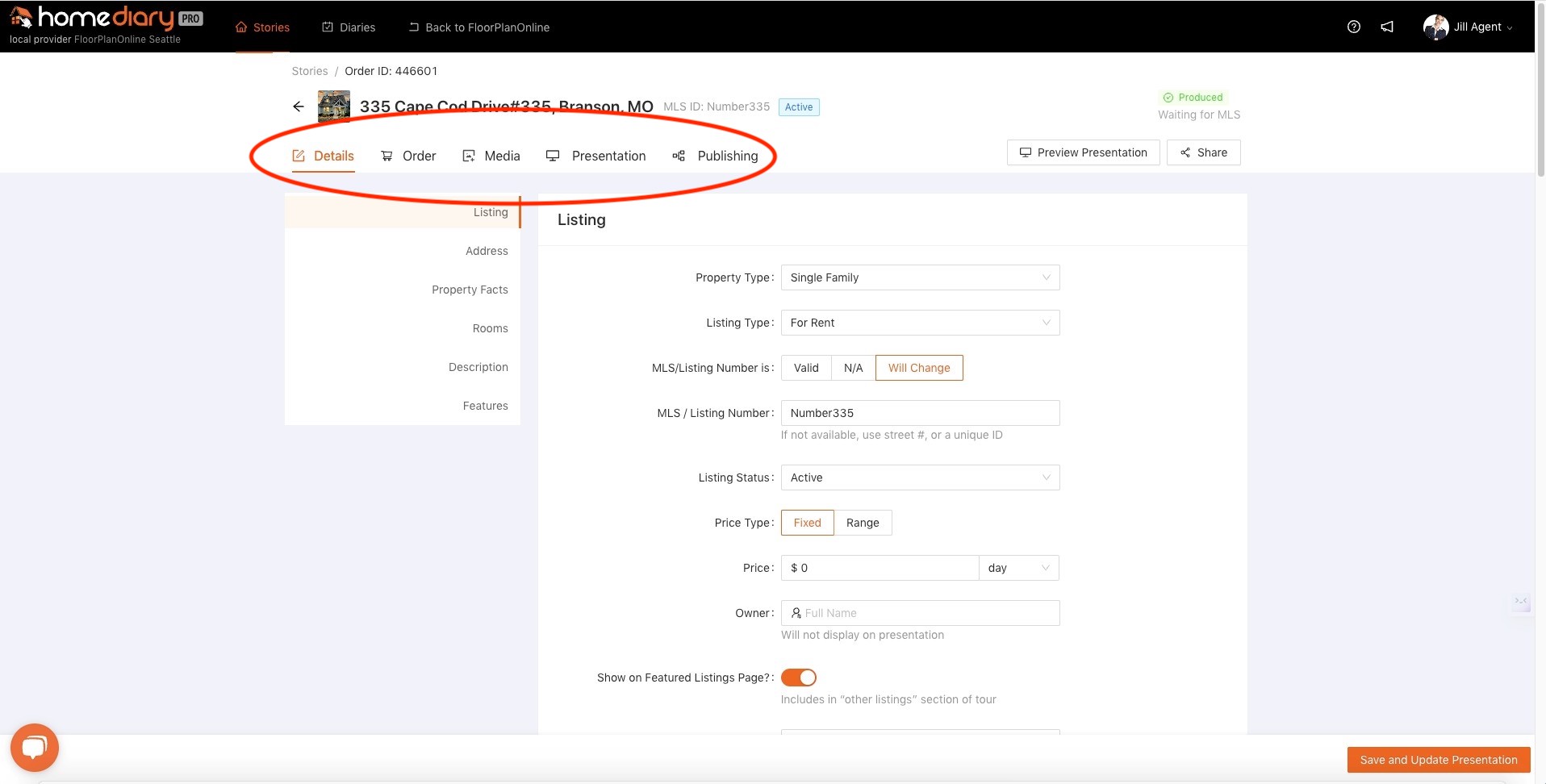Choose Range price type
1546x784 pixels.
tap(863, 523)
